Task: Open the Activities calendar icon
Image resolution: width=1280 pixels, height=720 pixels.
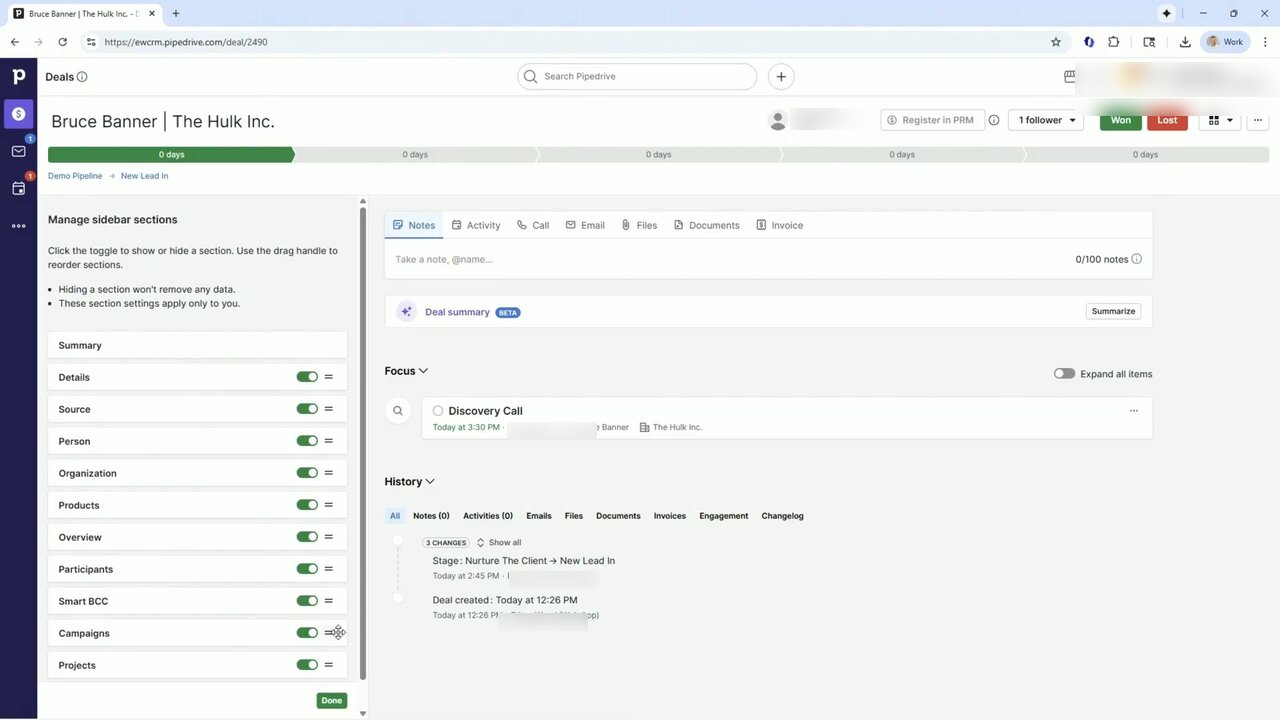Action: coord(18,188)
